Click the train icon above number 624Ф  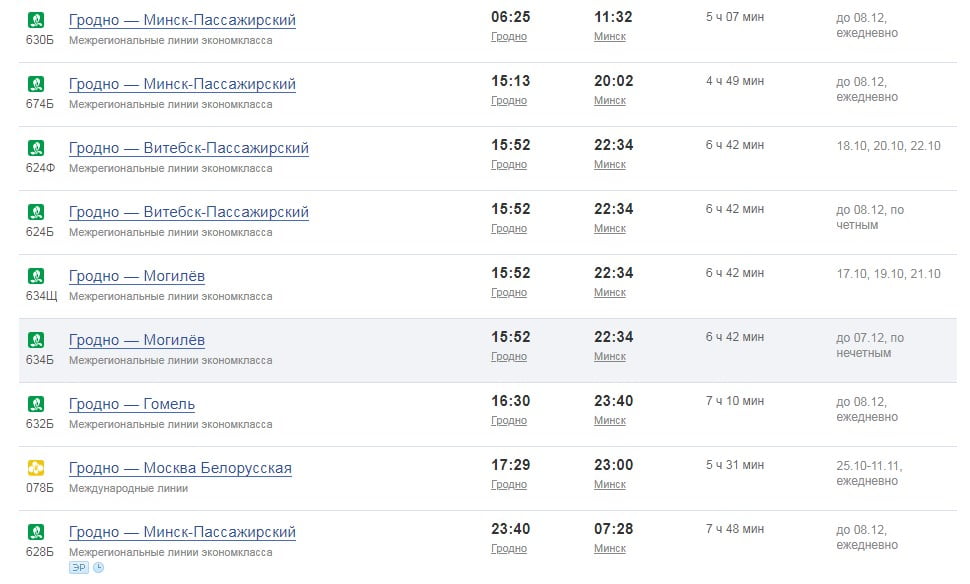[x=36, y=148]
